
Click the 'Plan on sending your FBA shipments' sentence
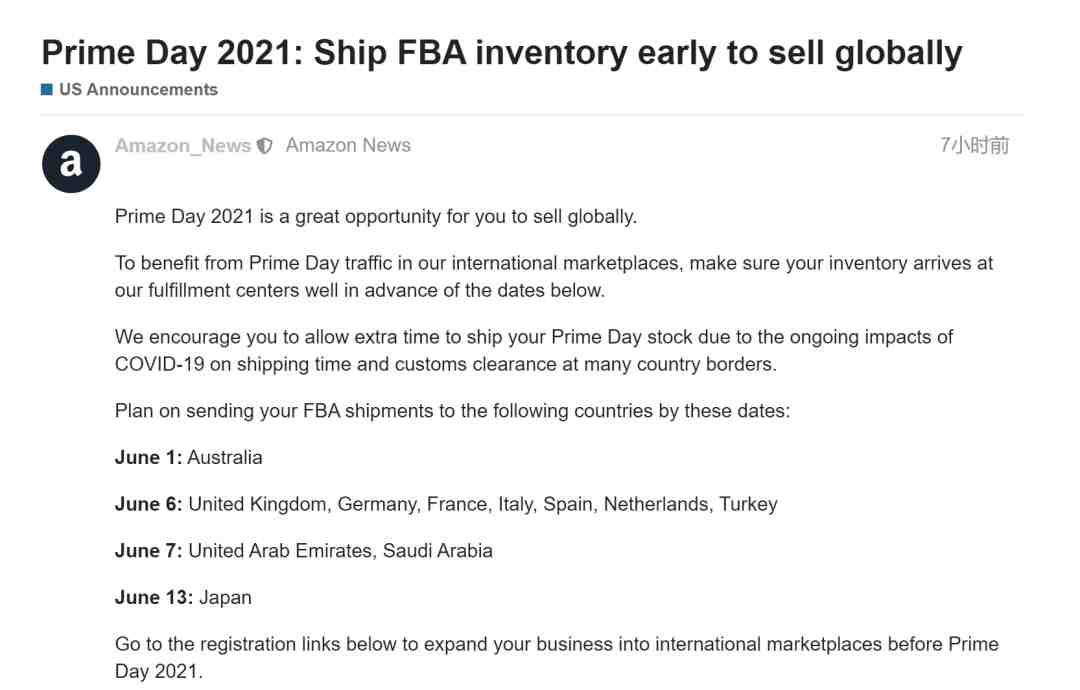453,411
